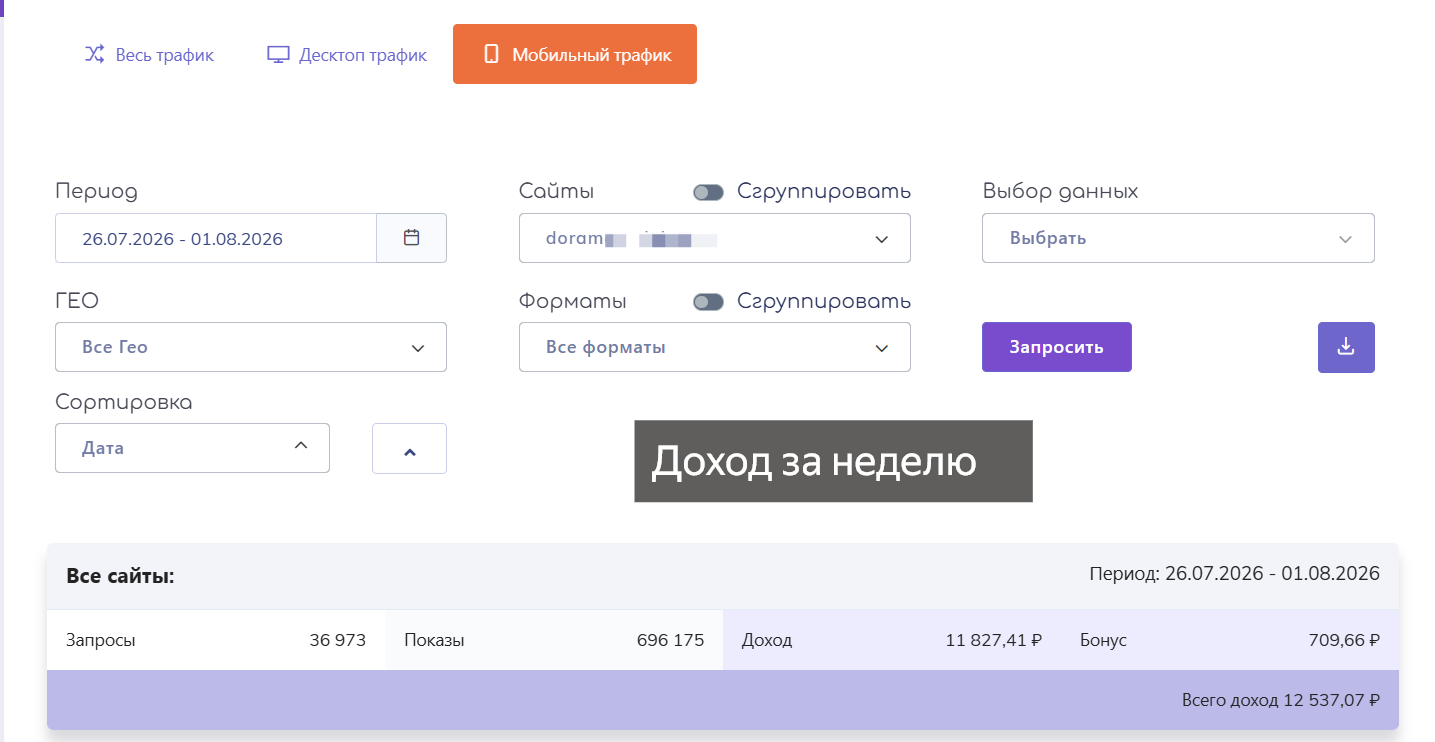Image resolution: width=1435 pixels, height=742 pixels.
Task: Click the monitor icon beside Десктоп трафик
Action: (278, 54)
